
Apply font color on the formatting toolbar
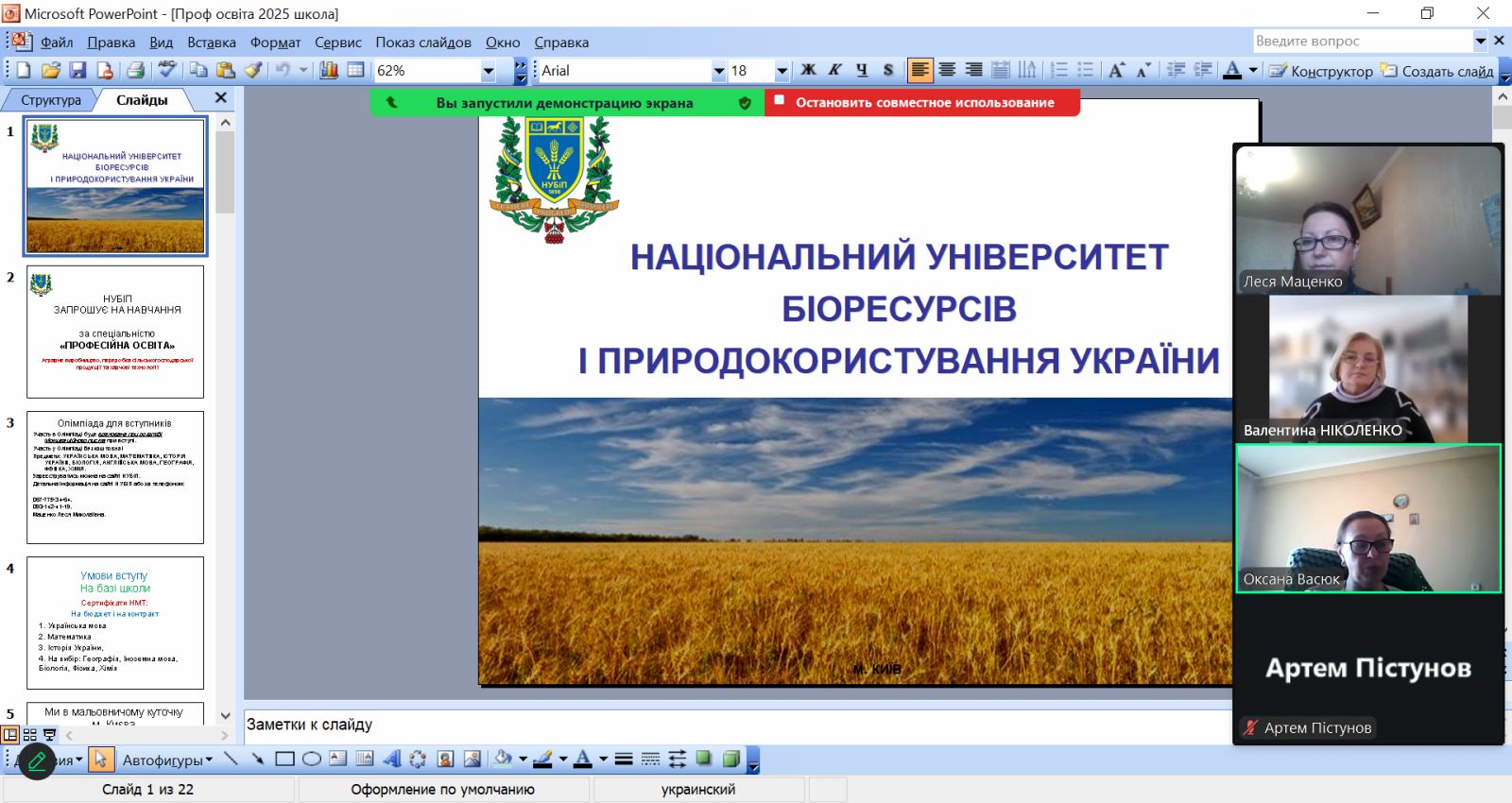[x=1232, y=70]
